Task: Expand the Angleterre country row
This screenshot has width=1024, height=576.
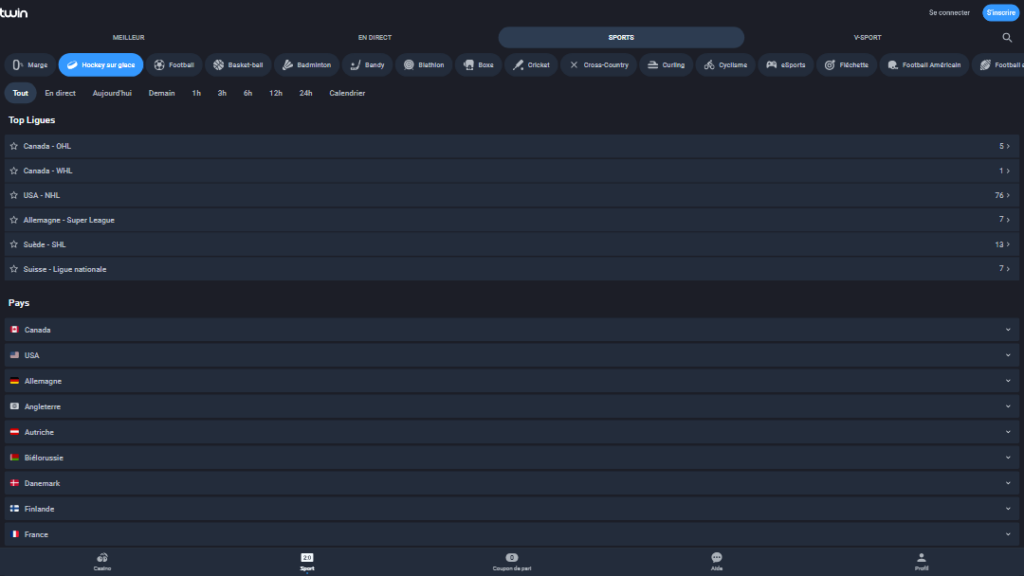Action: pos(512,406)
